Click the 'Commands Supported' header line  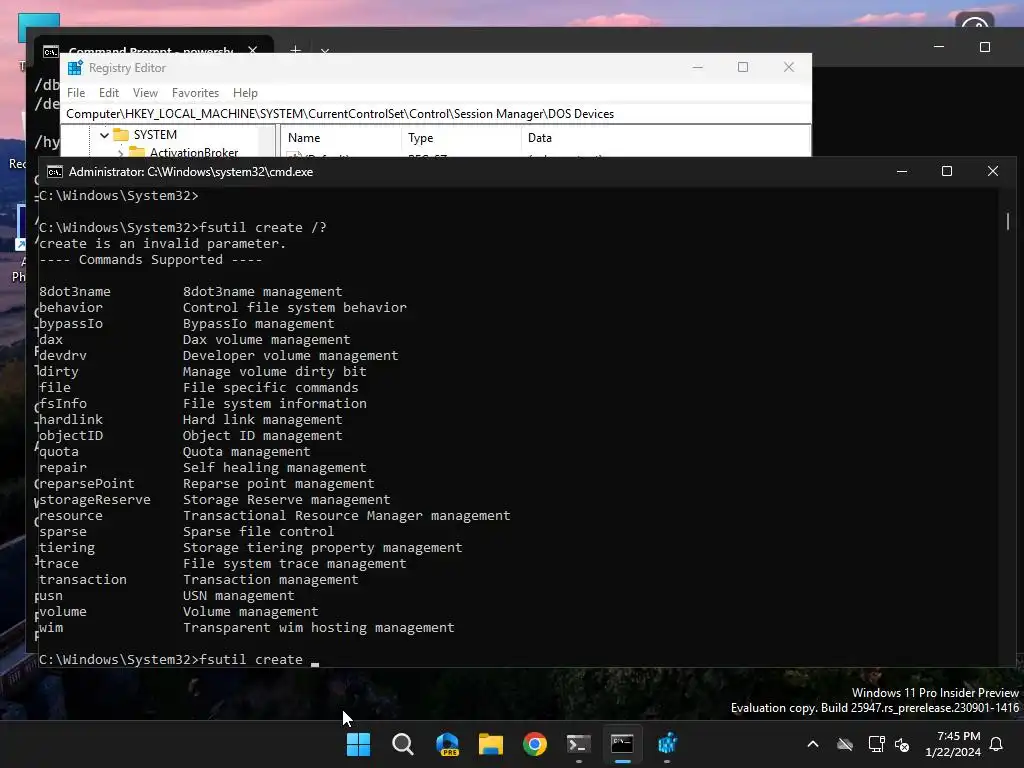point(151,260)
